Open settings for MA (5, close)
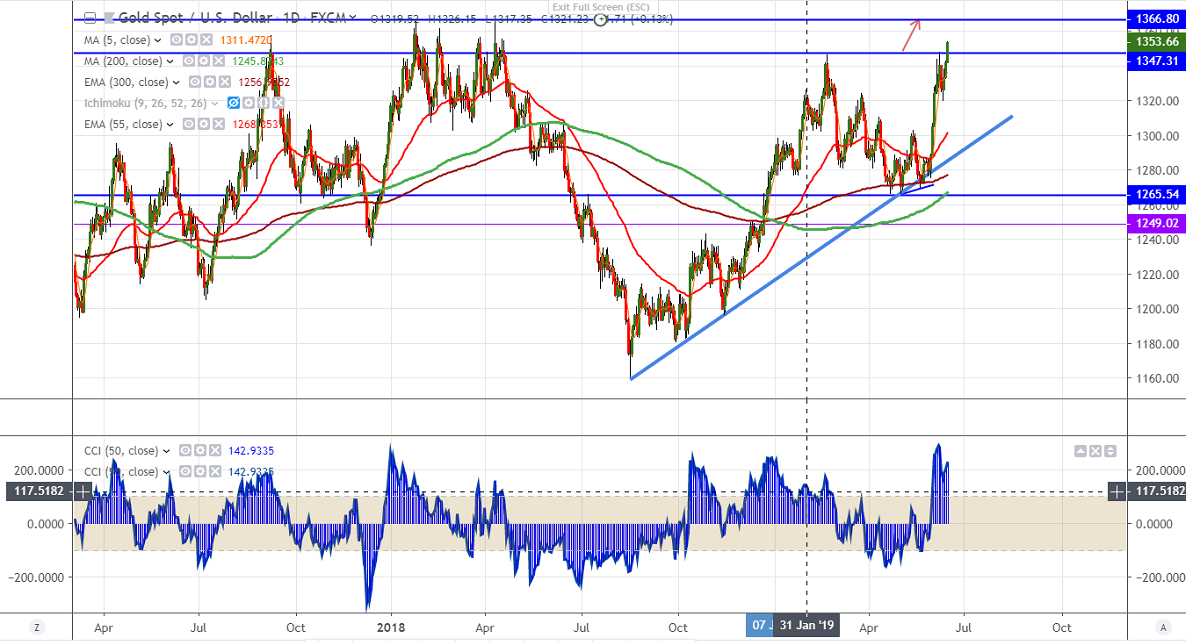Screen dimensions: 1186x642 tap(190, 40)
